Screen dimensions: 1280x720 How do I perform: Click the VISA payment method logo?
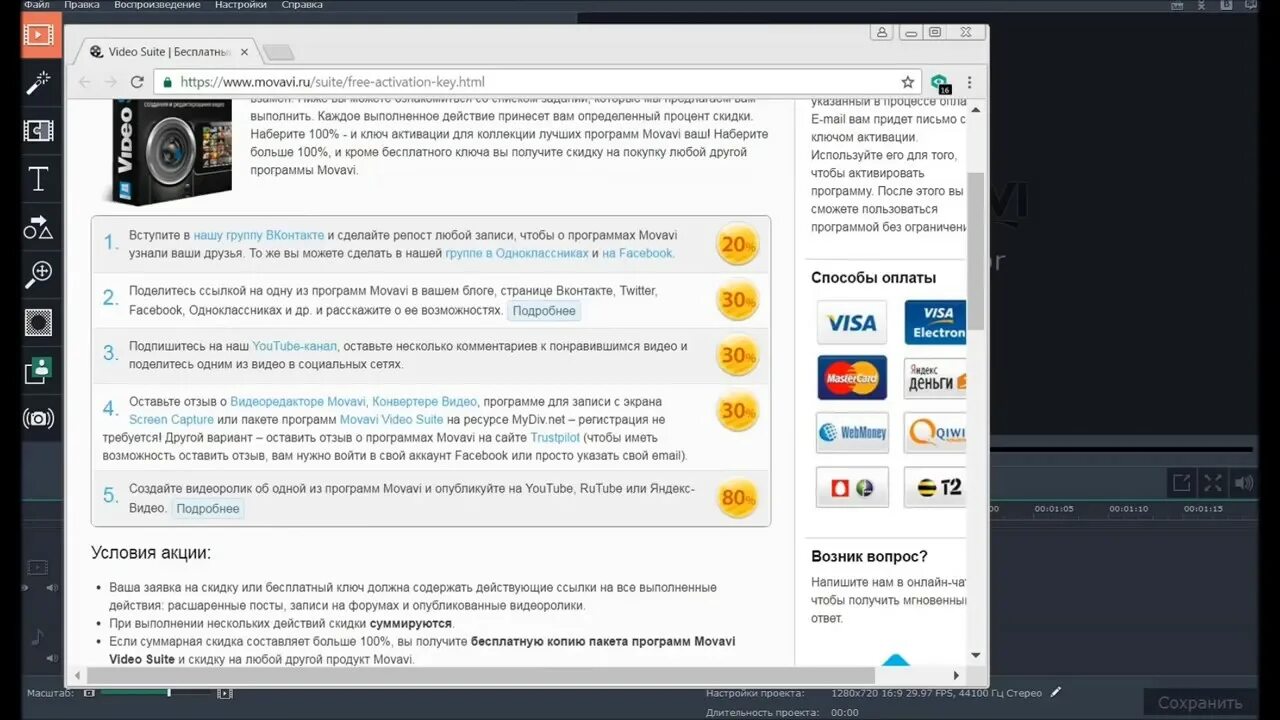click(x=852, y=323)
